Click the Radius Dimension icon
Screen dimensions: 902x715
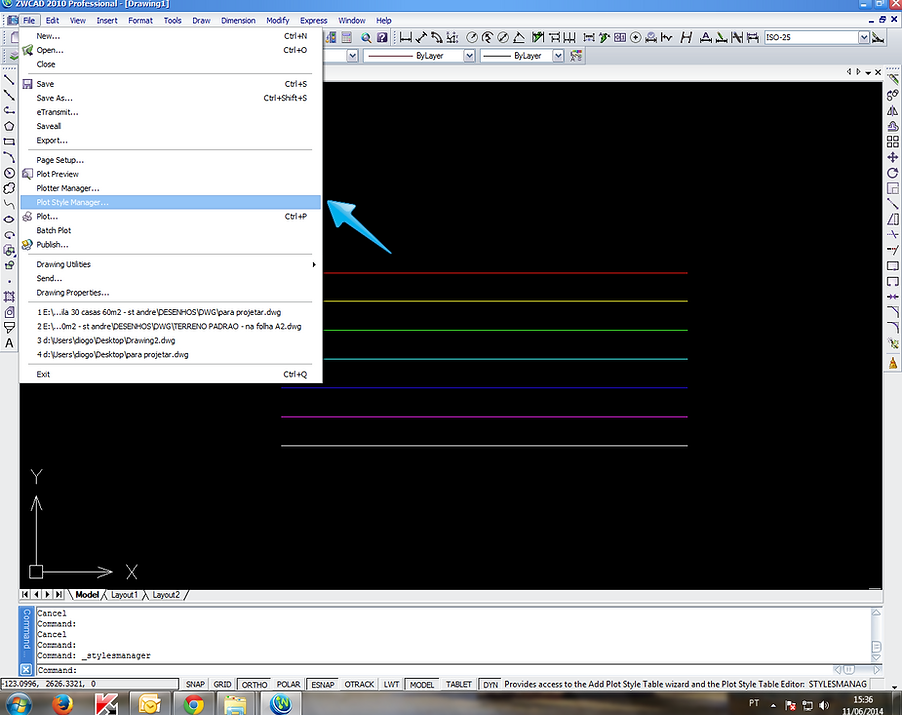[472, 37]
